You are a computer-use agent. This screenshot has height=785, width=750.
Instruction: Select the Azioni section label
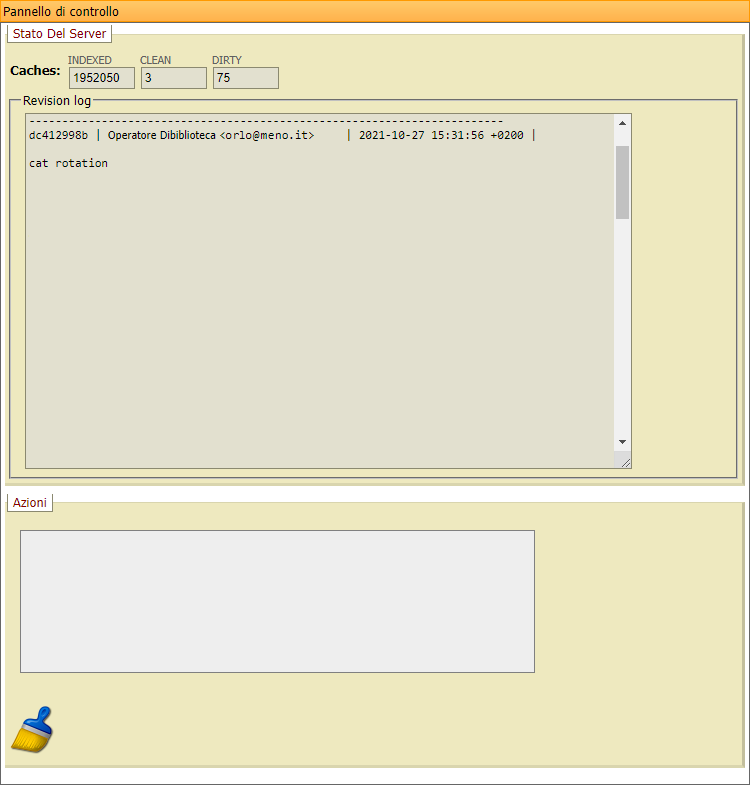(30, 502)
